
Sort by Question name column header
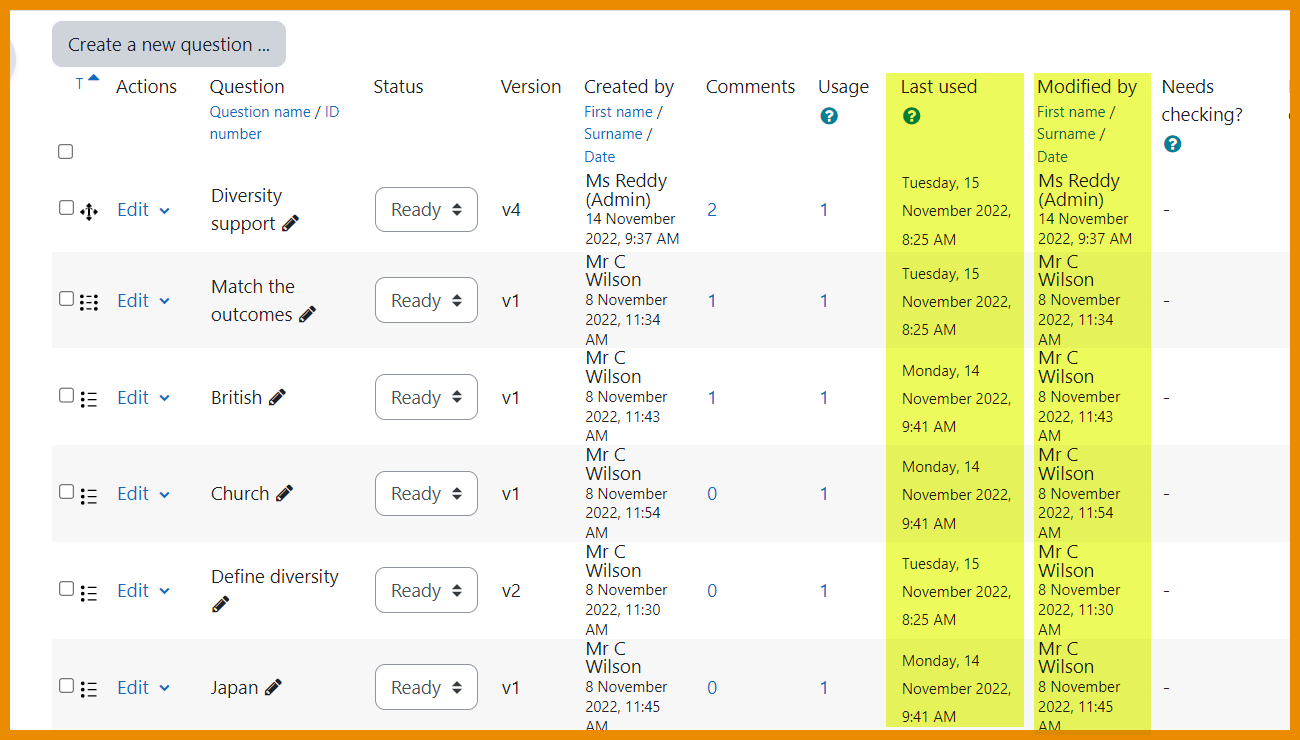(260, 112)
